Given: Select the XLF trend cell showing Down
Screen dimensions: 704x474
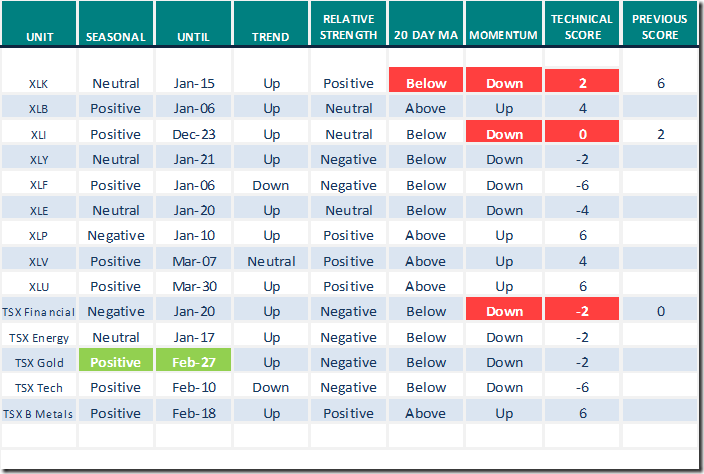Looking at the screenshot, I should pyautogui.click(x=270, y=185).
